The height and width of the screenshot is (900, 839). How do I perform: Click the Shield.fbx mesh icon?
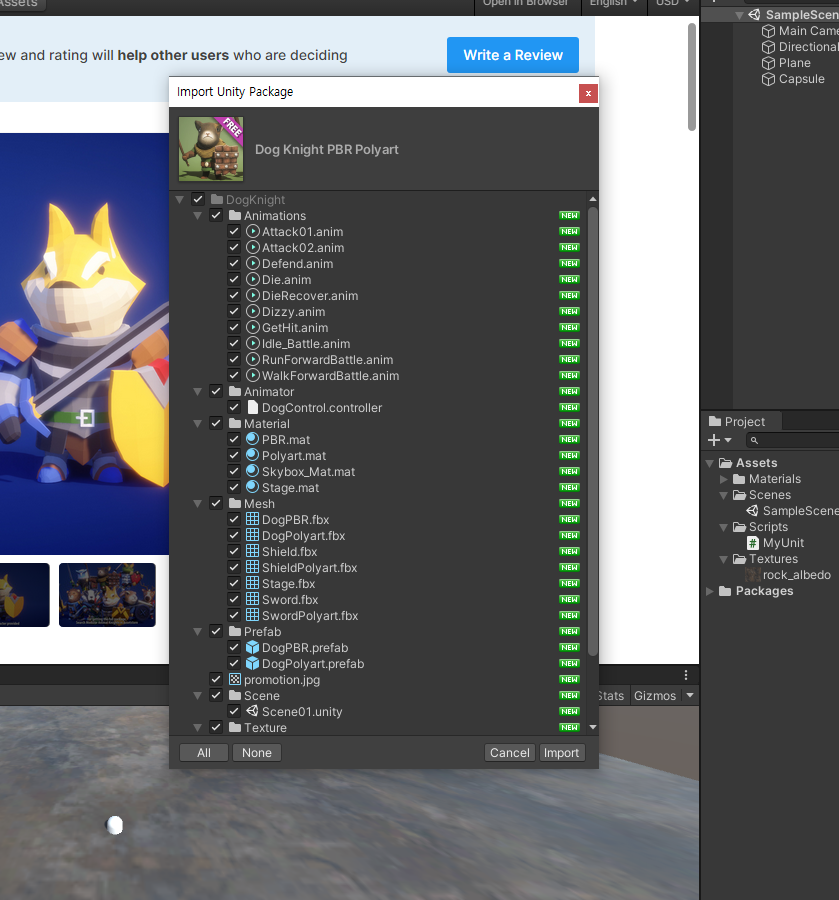(253, 552)
